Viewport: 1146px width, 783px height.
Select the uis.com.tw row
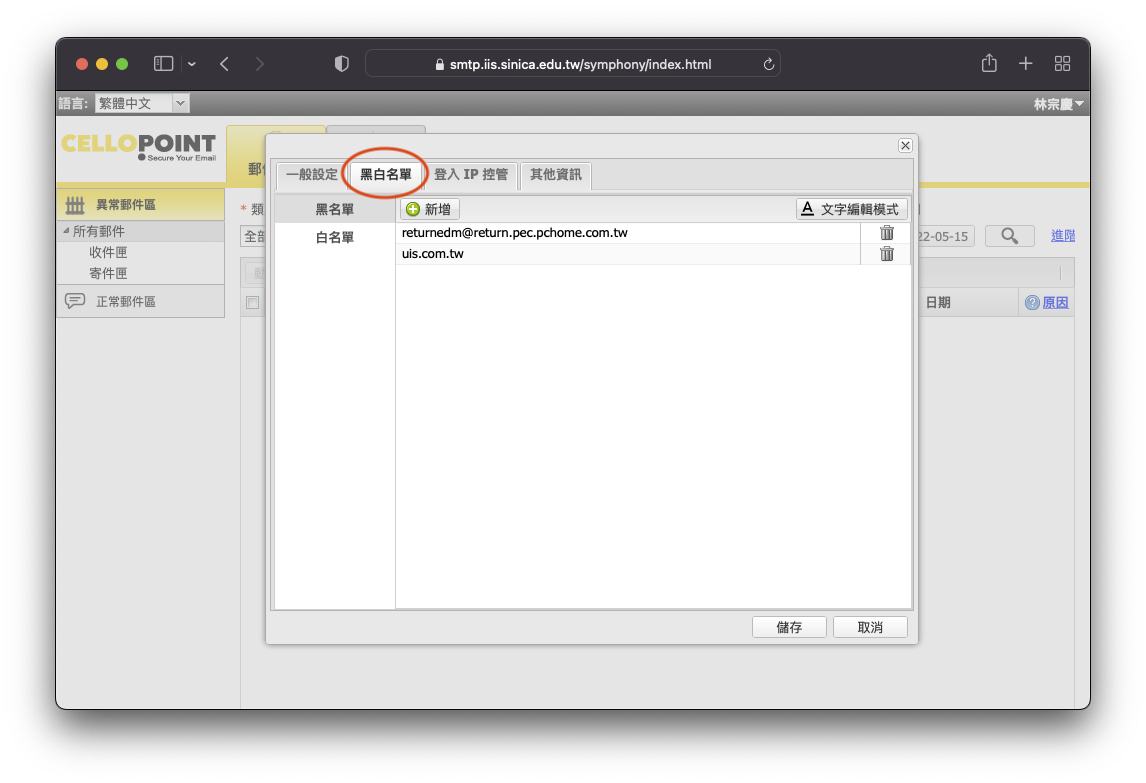pyautogui.click(x=629, y=254)
